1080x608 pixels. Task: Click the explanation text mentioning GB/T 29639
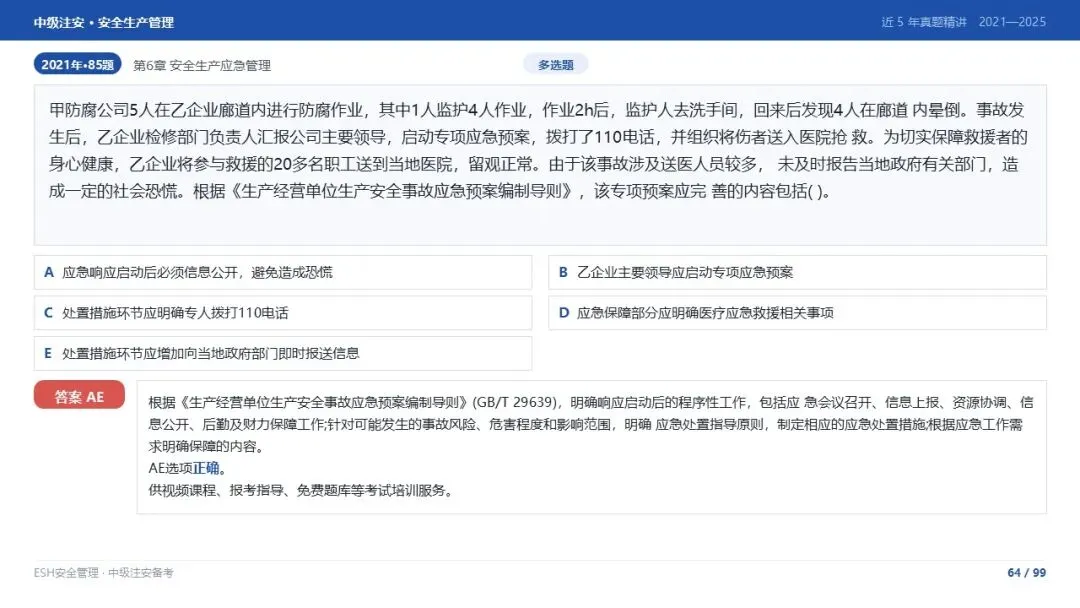591,424
